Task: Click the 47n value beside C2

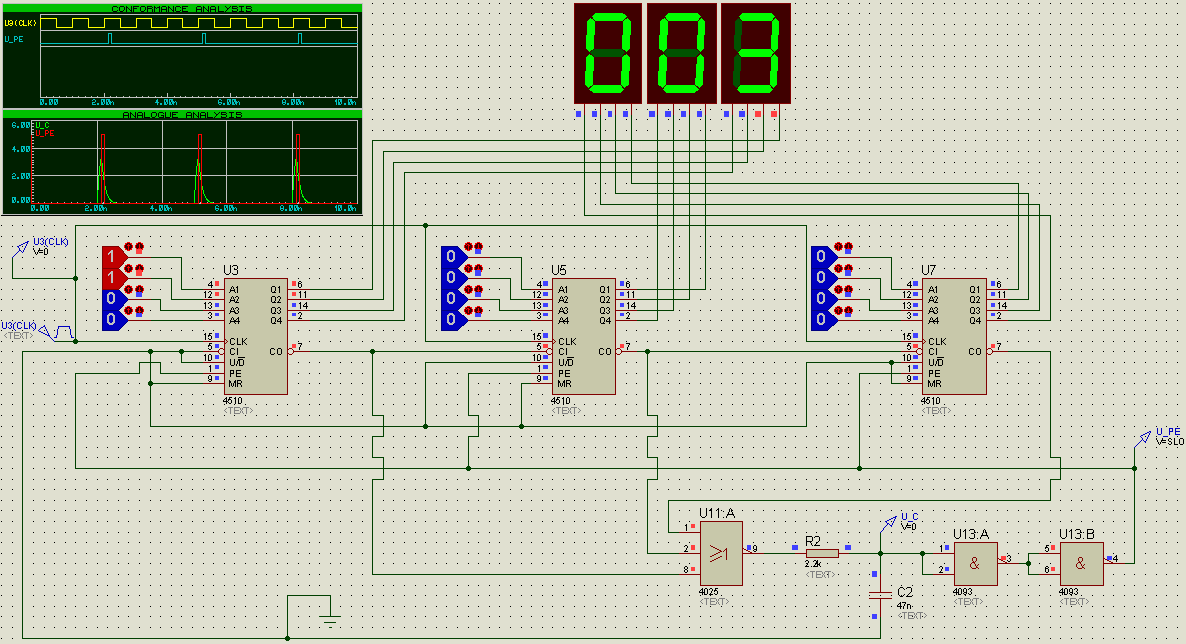Action: [x=905, y=605]
